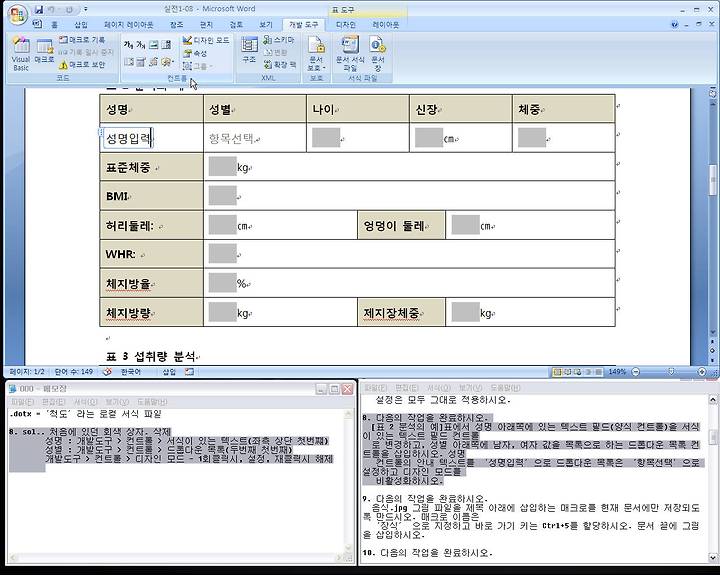The width and height of the screenshot is (720, 576).
Task: Click the WHR label cell
Action: [152, 254]
